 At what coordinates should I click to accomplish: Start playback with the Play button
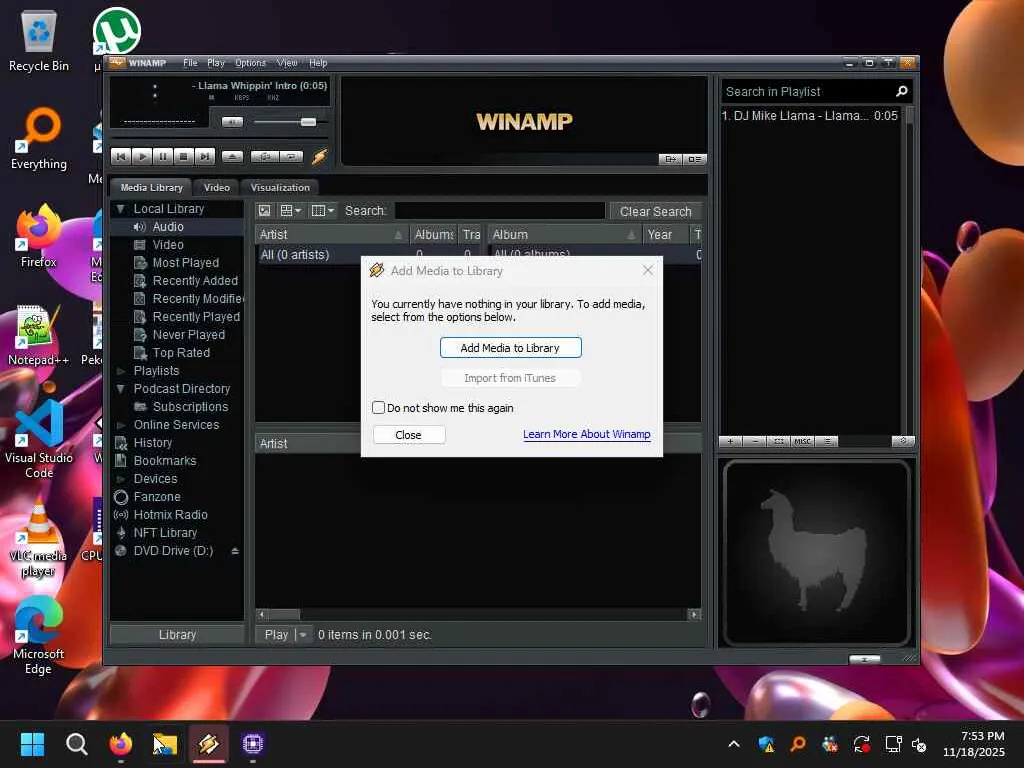coord(142,157)
